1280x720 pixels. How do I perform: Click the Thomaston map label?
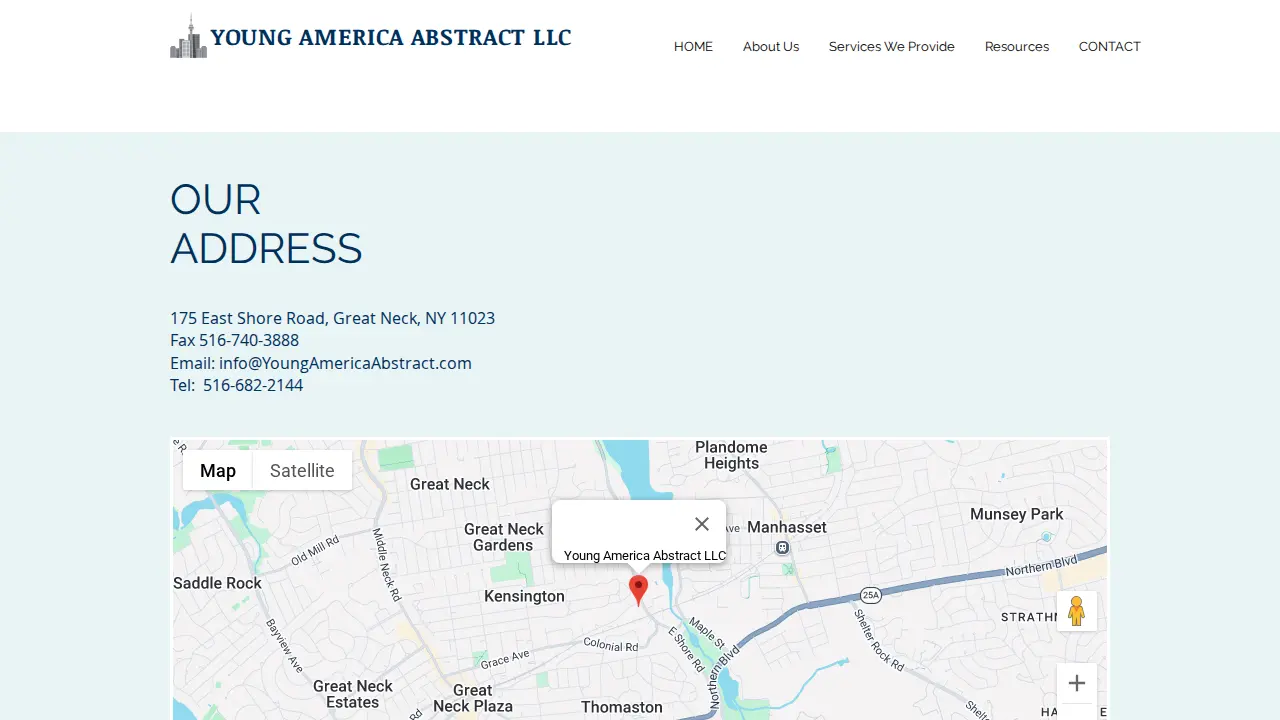tap(622, 707)
